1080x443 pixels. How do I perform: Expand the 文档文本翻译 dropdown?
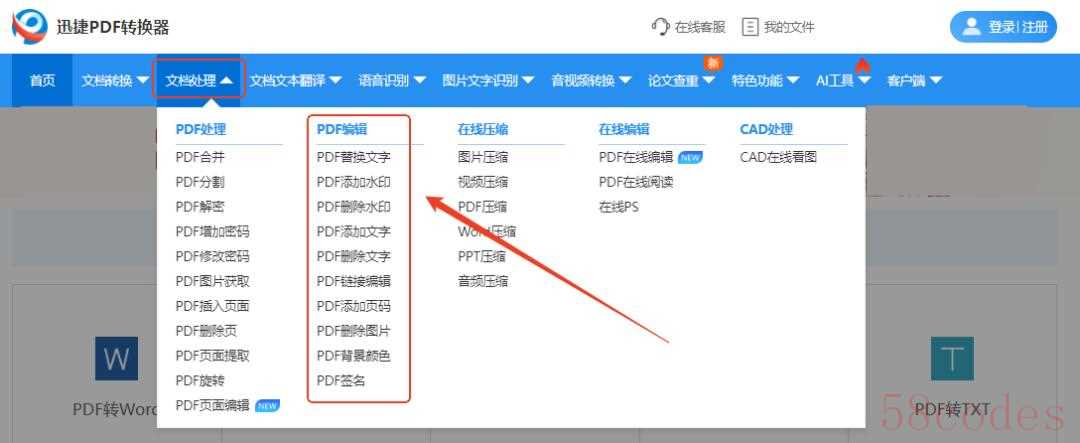pyautogui.click(x=295, y=80)
